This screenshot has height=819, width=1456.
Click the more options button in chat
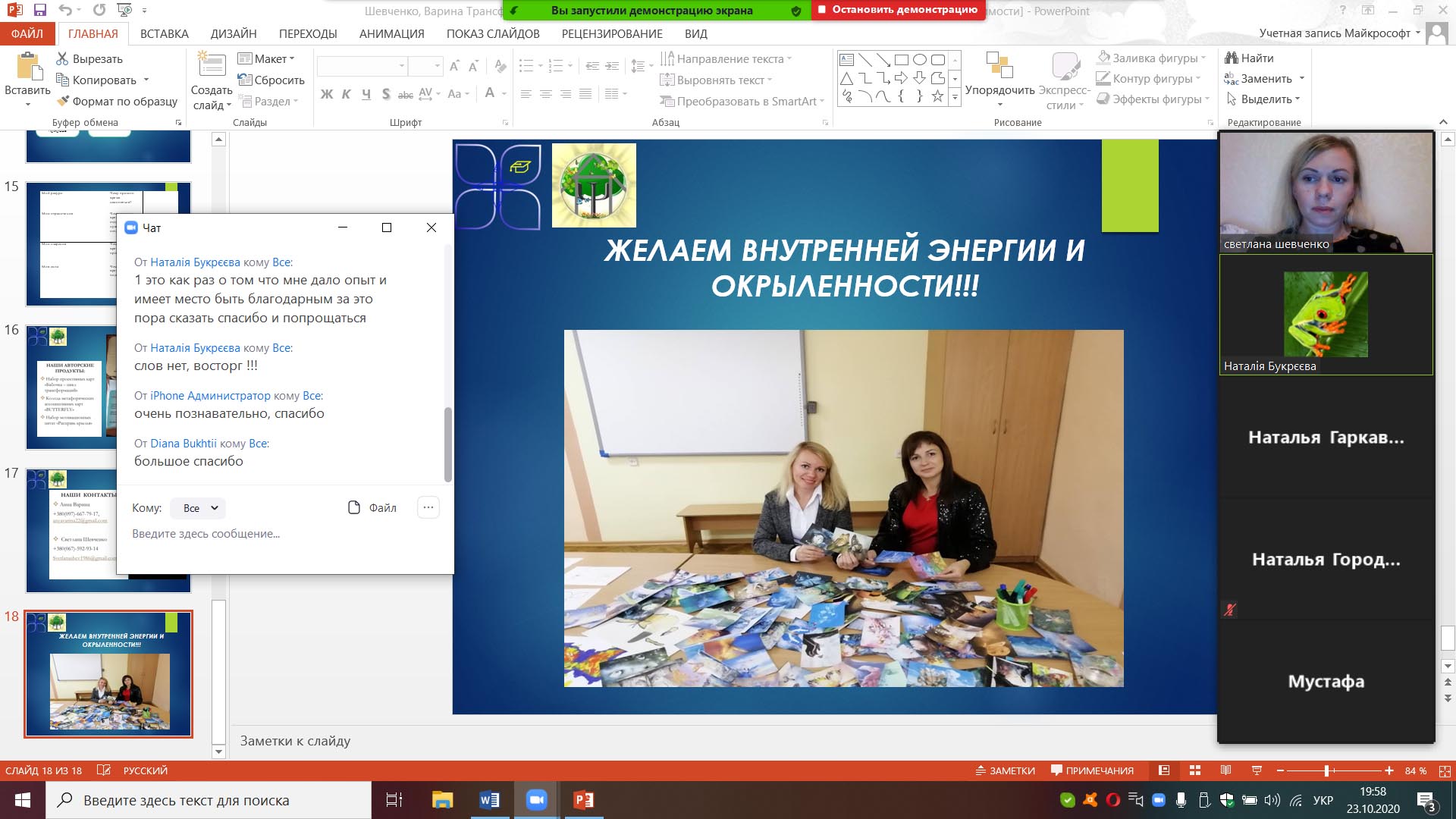coord(428,508)
